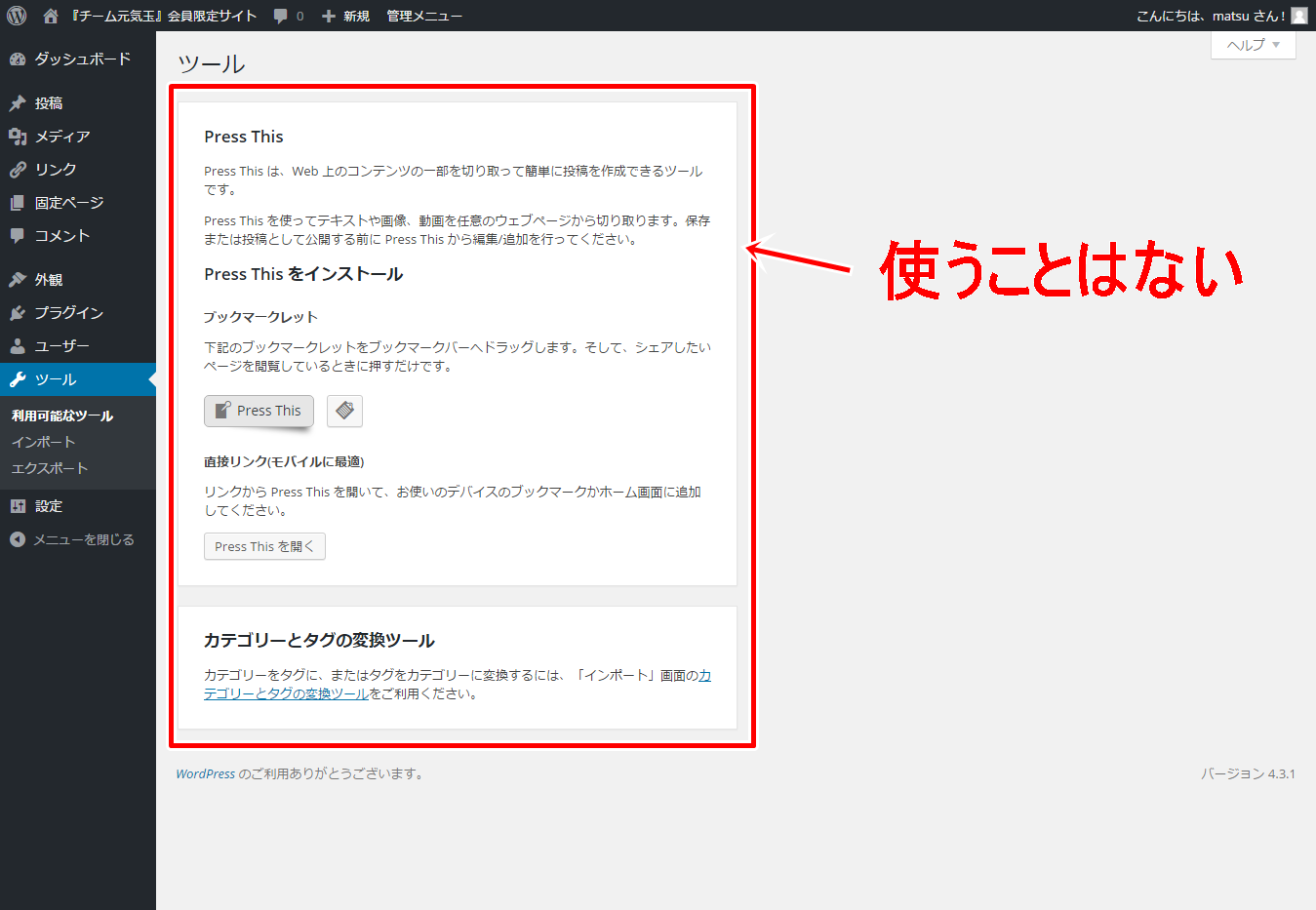Open 投稿 menu item

tap(78, 103)
